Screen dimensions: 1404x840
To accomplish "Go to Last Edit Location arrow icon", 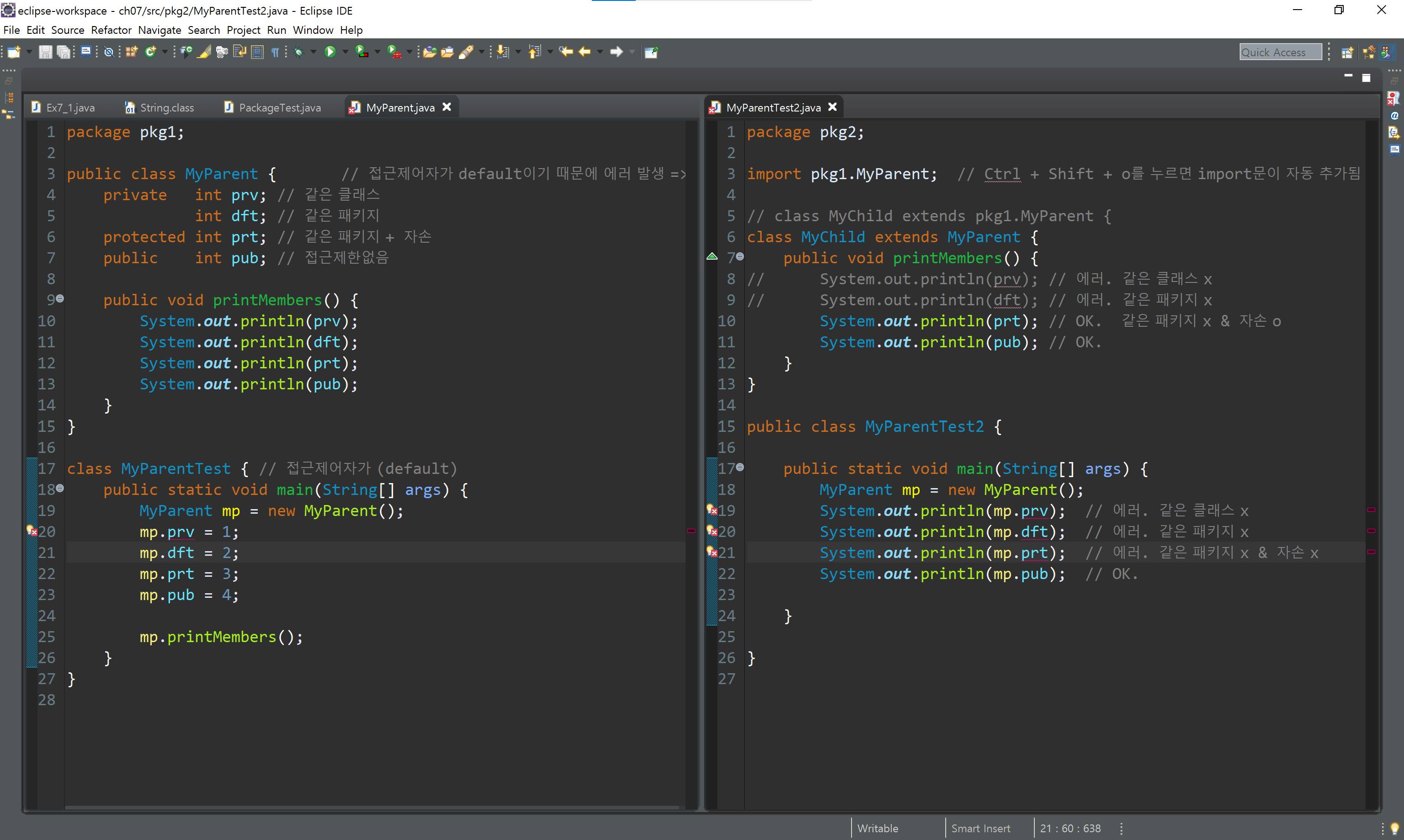I will [565, 52].
